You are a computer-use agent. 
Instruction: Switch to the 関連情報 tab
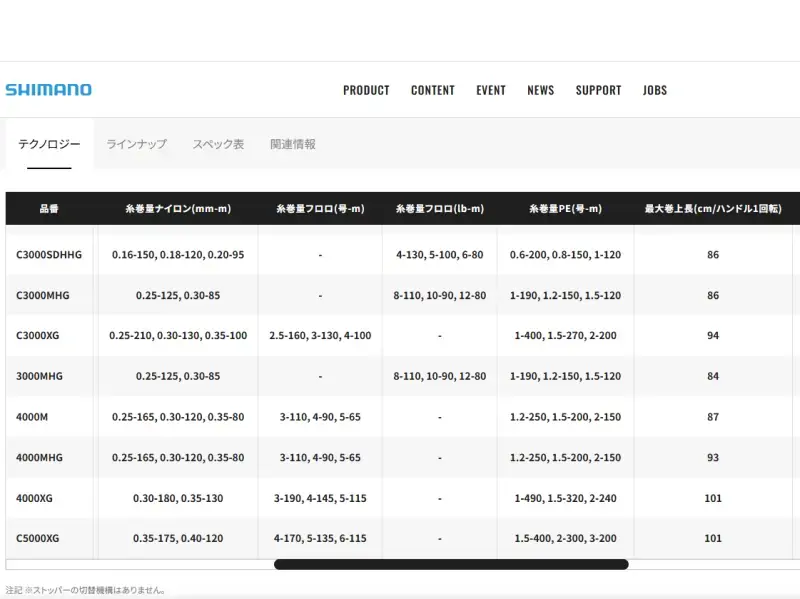(x=293, y=144)
